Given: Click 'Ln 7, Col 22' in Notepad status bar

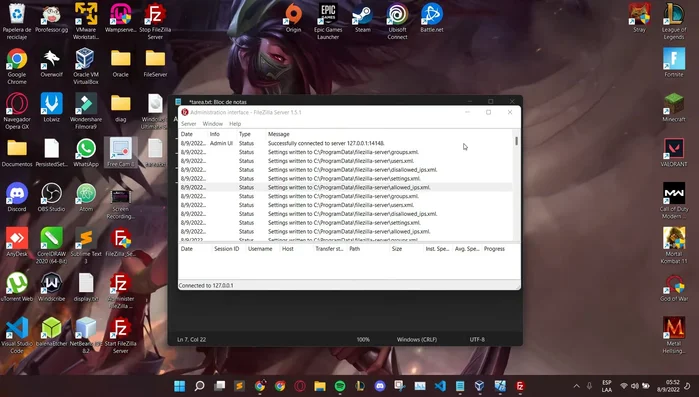Looking at the screenshot, I should coord(191,340).
